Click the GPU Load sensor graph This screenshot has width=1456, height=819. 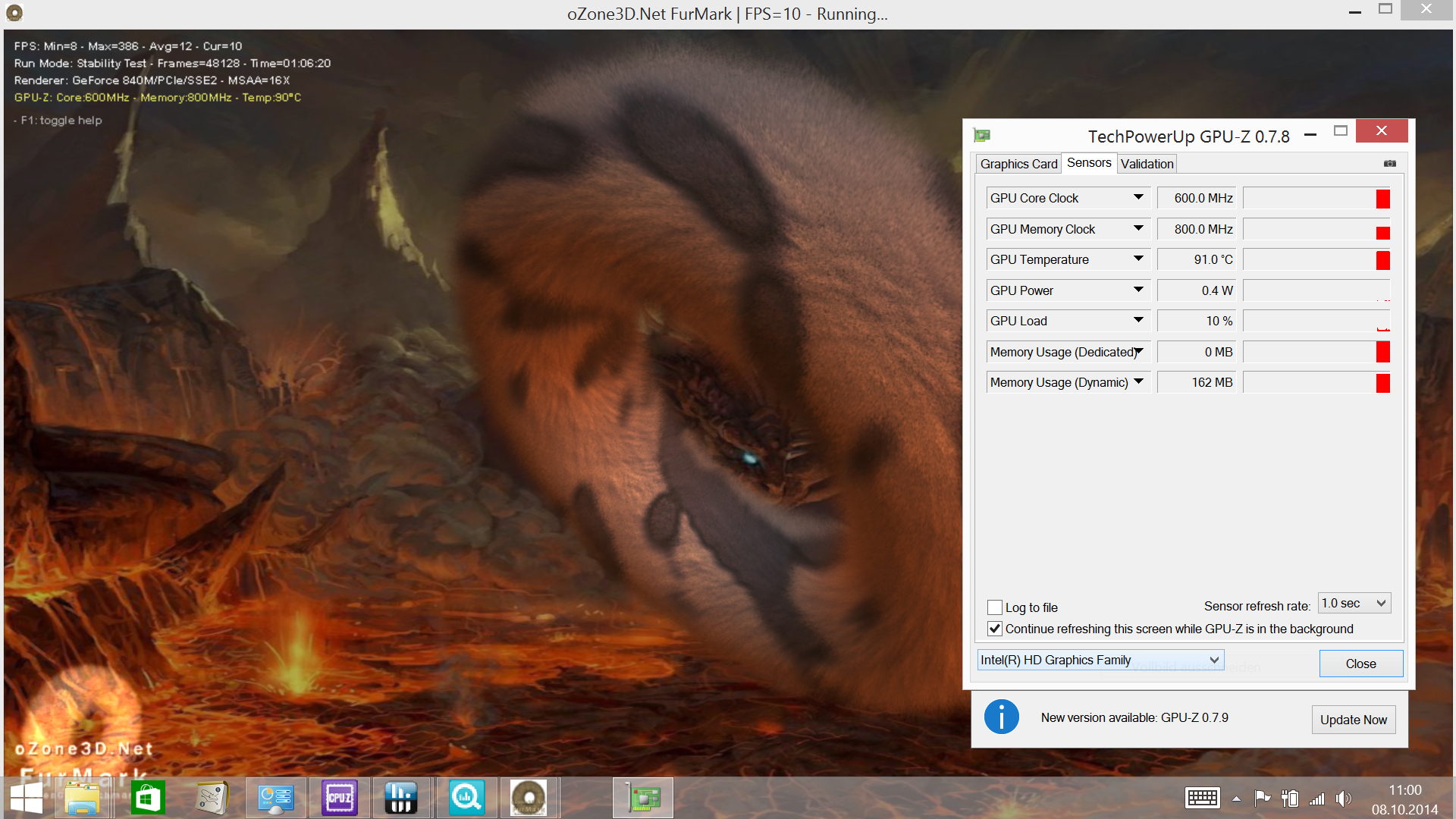click(x=1316, y=322)
